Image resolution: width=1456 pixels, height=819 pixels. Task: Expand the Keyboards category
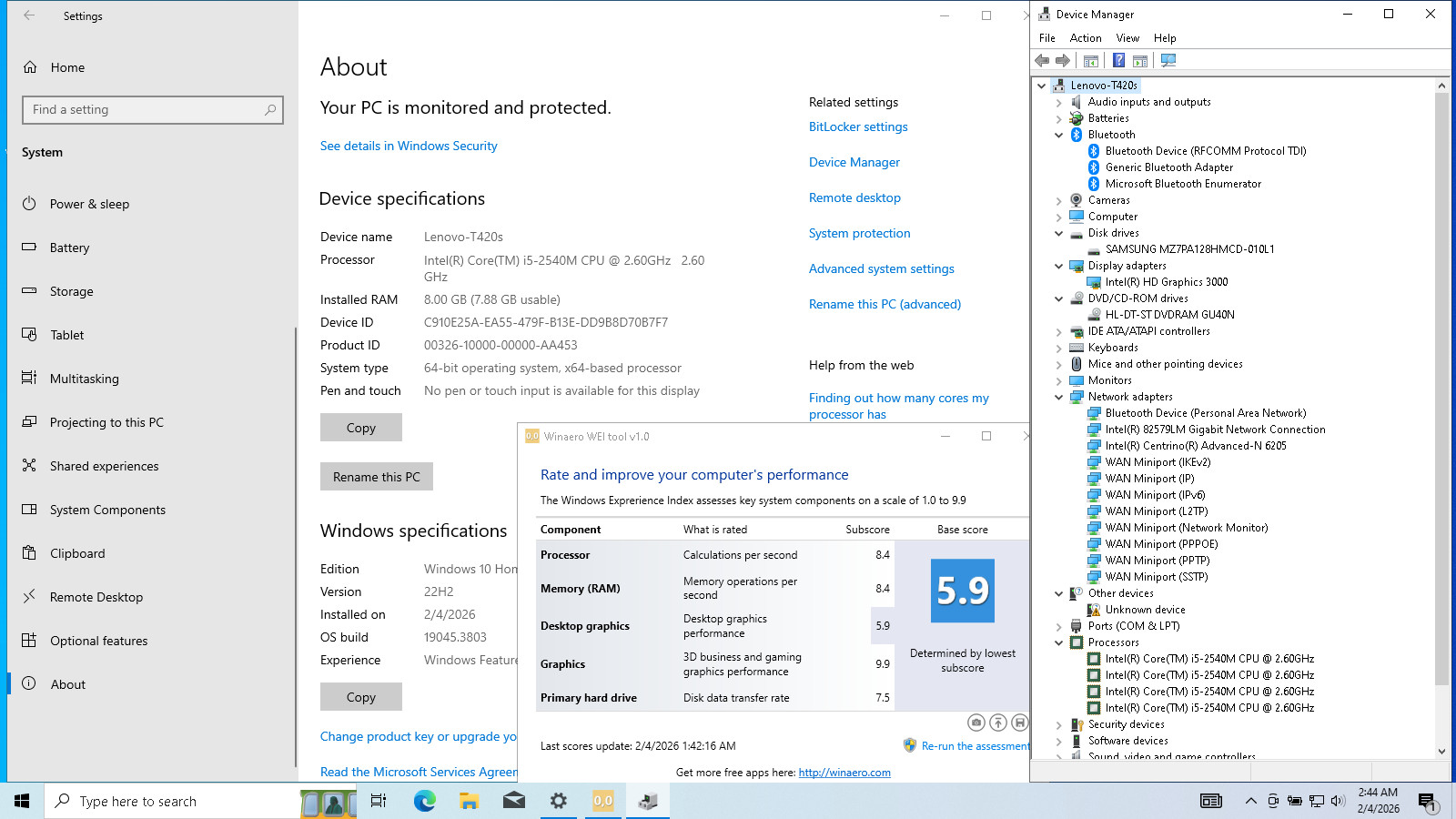coord(1058,348)
